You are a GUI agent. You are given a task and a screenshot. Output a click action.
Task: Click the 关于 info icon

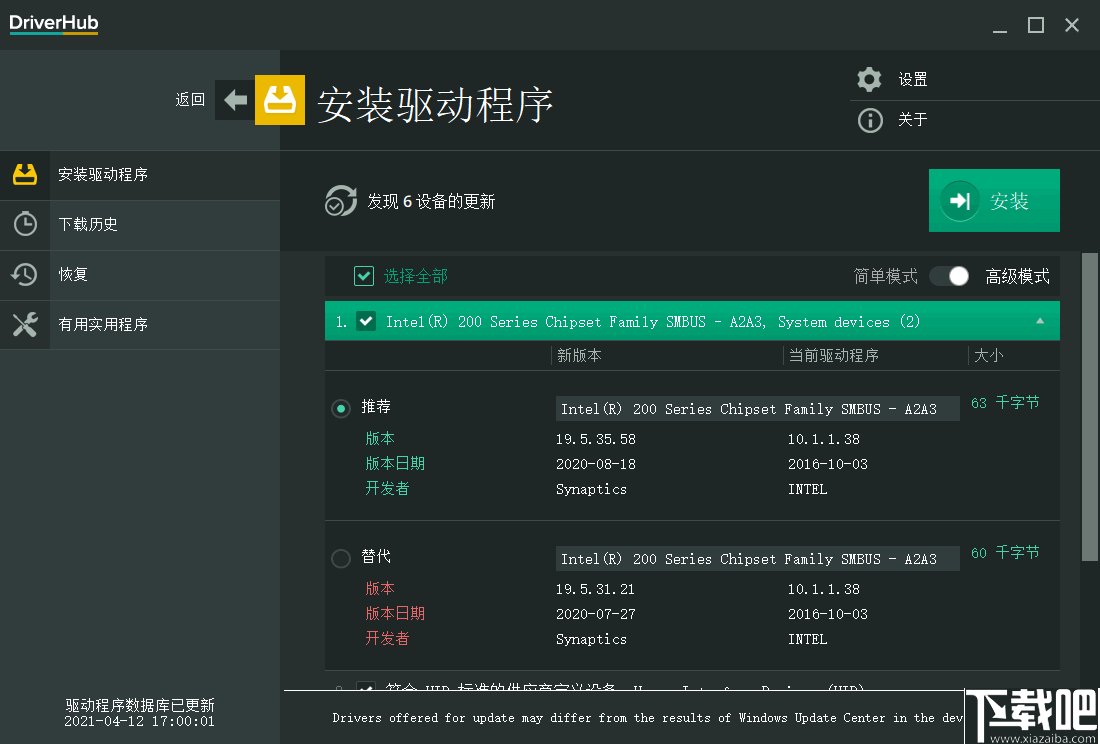click(869, 120)
